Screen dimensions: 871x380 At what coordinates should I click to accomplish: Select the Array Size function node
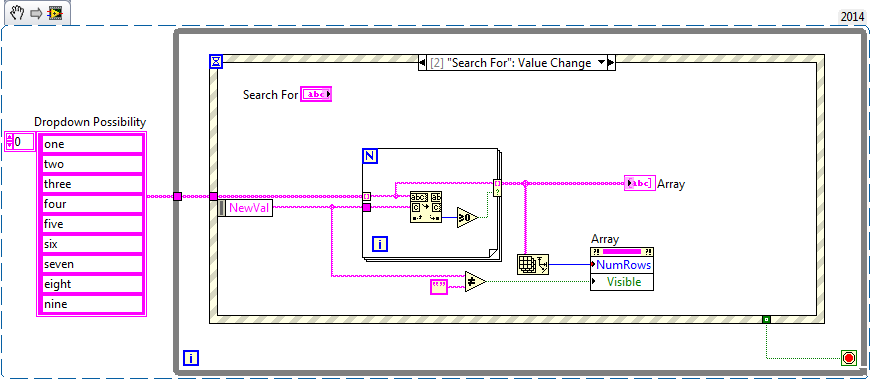pos(533,264)
